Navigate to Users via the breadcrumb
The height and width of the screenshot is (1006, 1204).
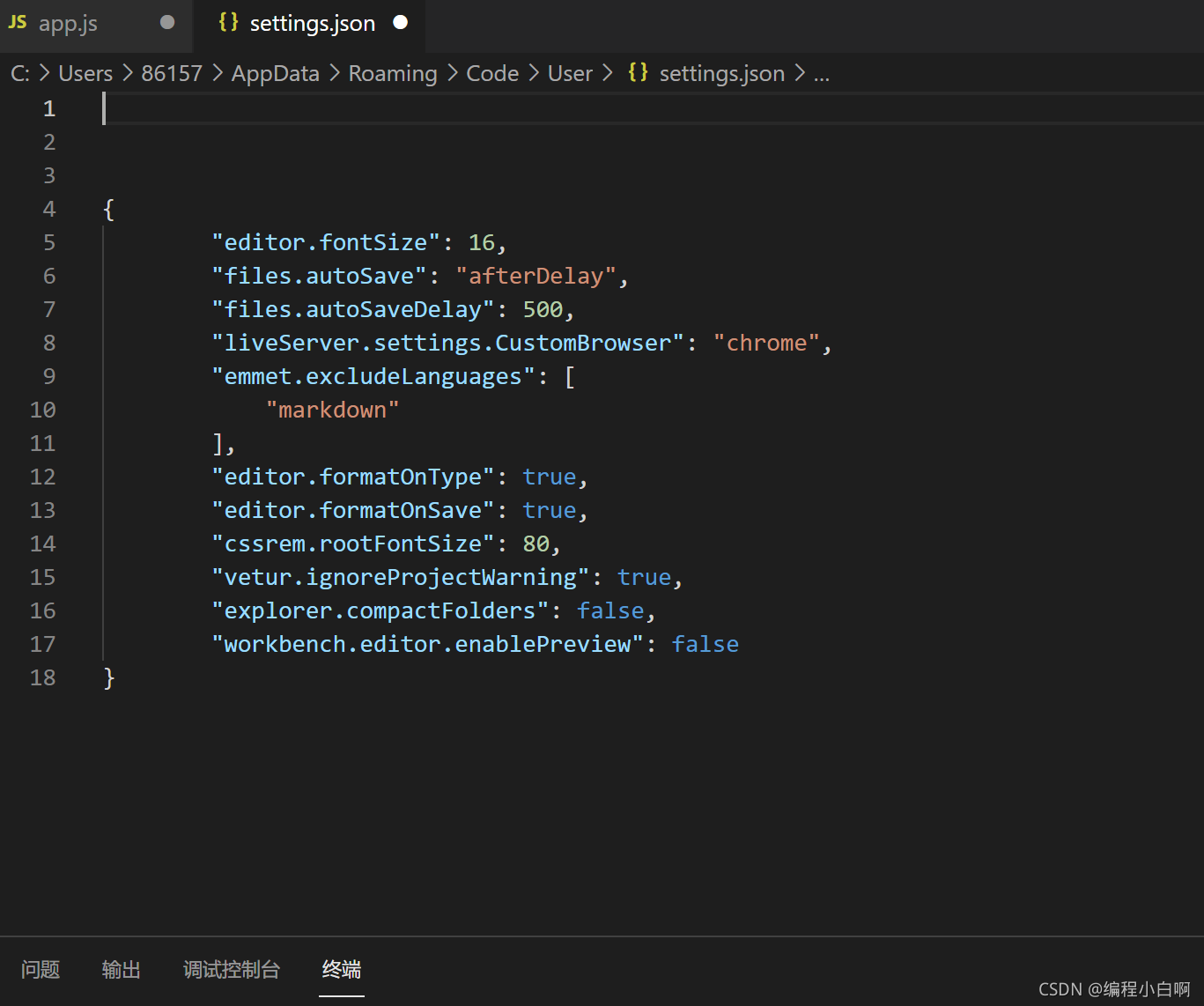point(85,73)
